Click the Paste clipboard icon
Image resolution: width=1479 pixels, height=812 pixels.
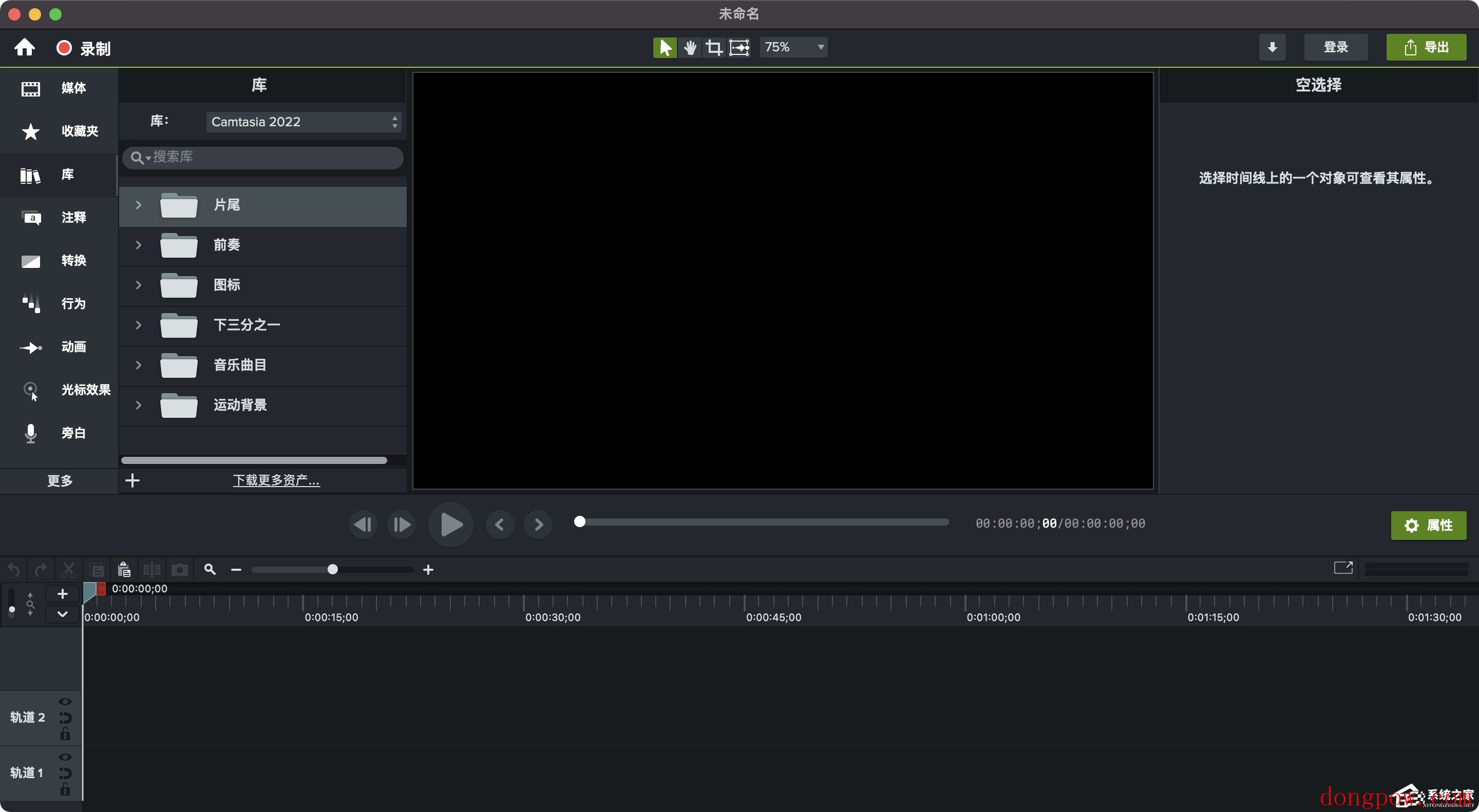(x=124, y=570)
